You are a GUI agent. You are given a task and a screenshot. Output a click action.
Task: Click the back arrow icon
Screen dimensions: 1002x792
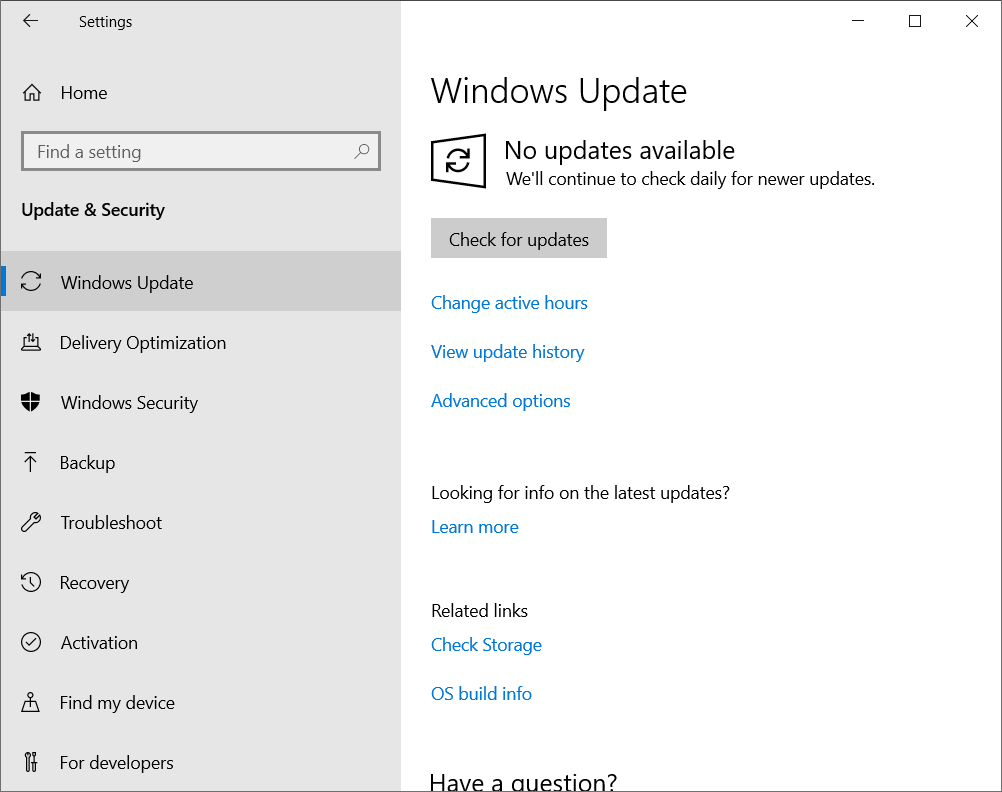point(30,21)
